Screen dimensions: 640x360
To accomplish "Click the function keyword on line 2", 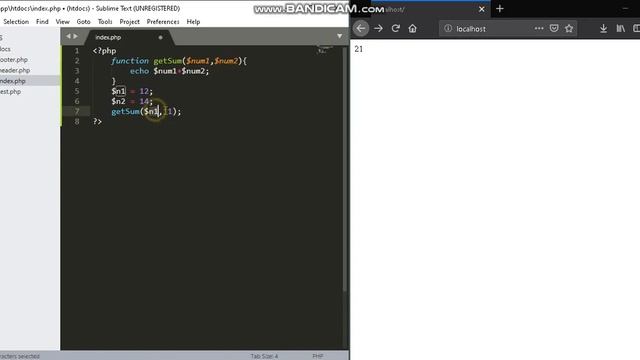I will click(130, 61).
